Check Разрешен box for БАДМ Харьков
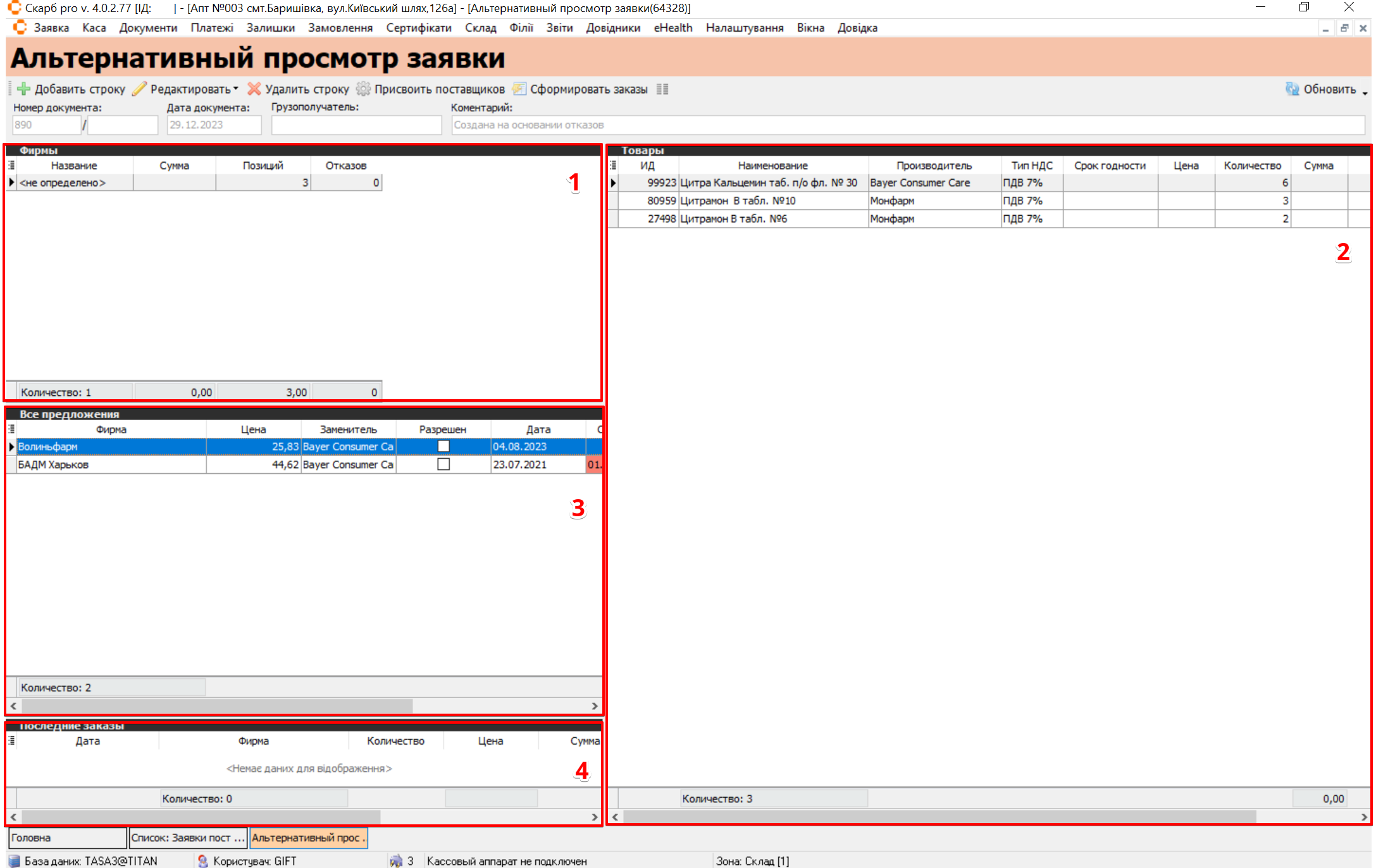 (x=443, y=464)
